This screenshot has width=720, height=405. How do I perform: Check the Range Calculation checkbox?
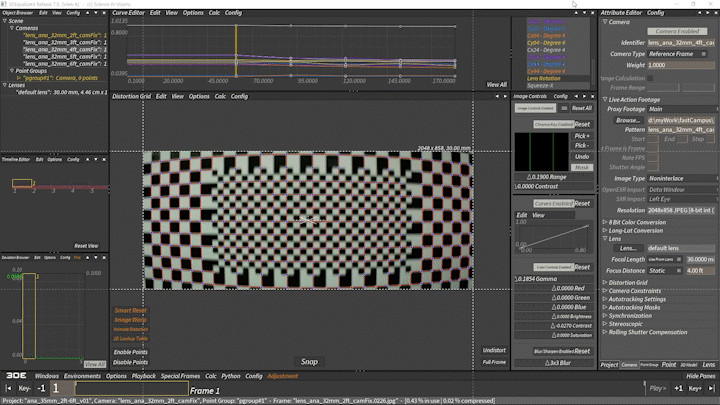click(x=650, y=79)
